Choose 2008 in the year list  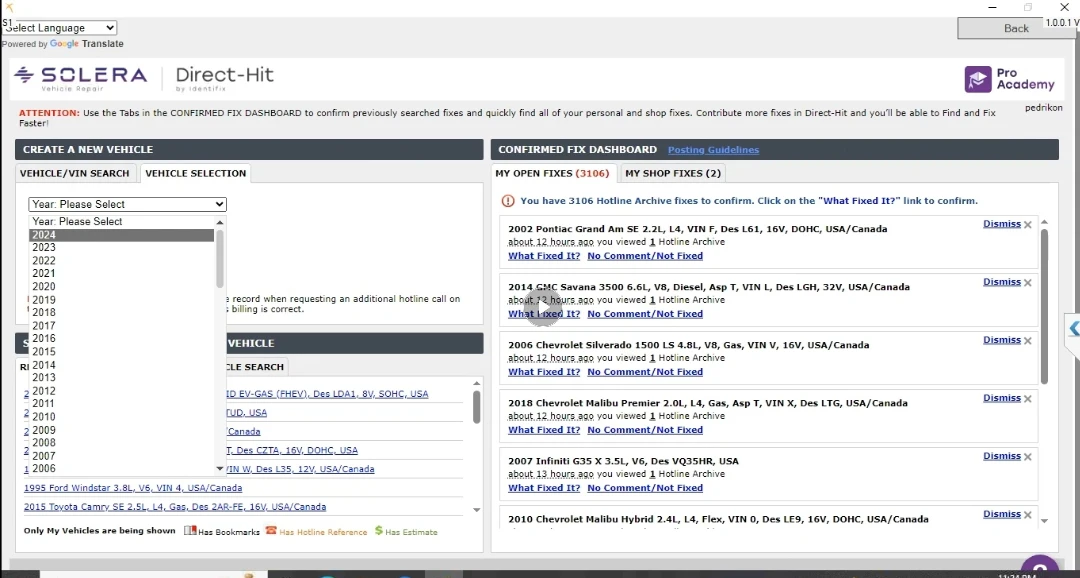tap(121, 443)
